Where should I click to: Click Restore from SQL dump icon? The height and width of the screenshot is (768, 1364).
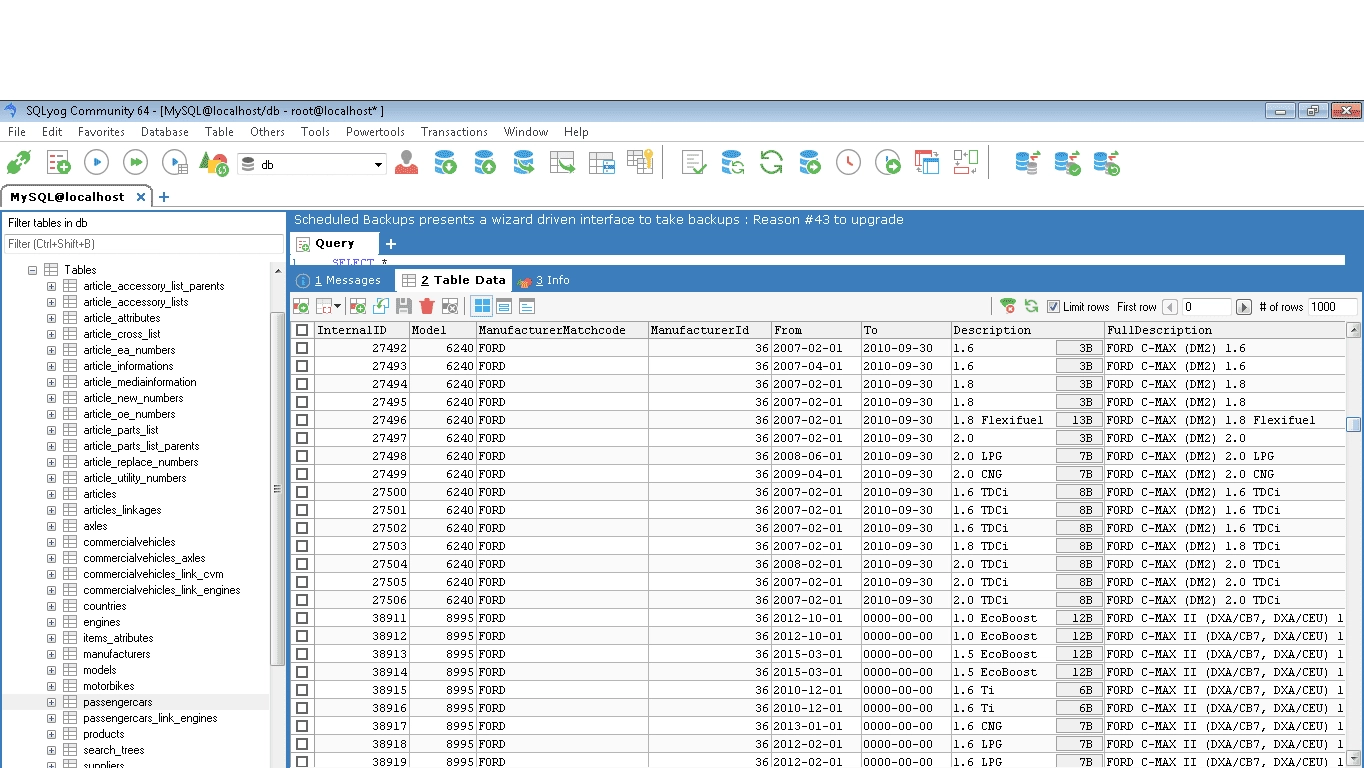(485, 163)
